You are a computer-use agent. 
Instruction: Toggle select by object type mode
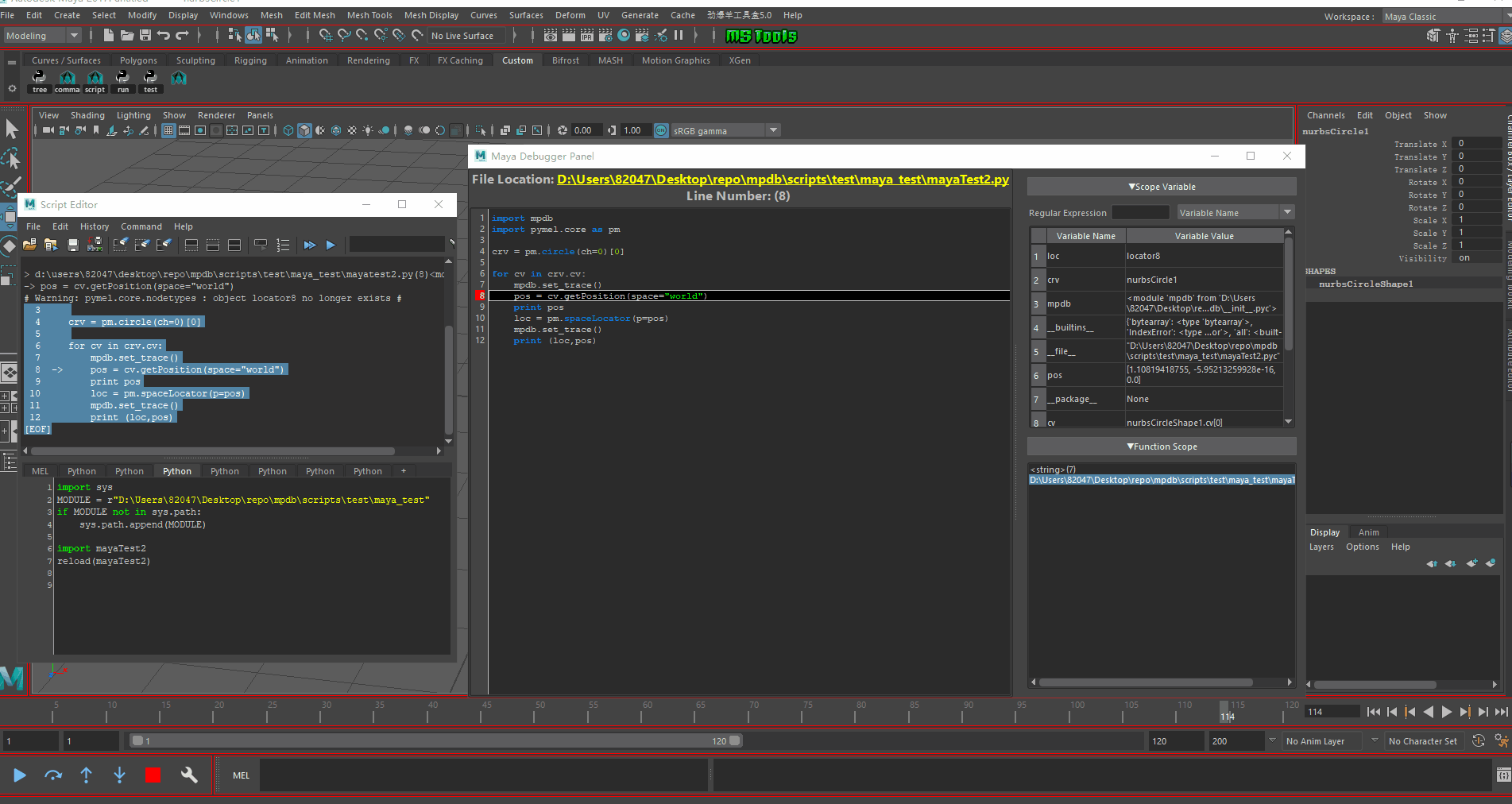pos(253,35)
